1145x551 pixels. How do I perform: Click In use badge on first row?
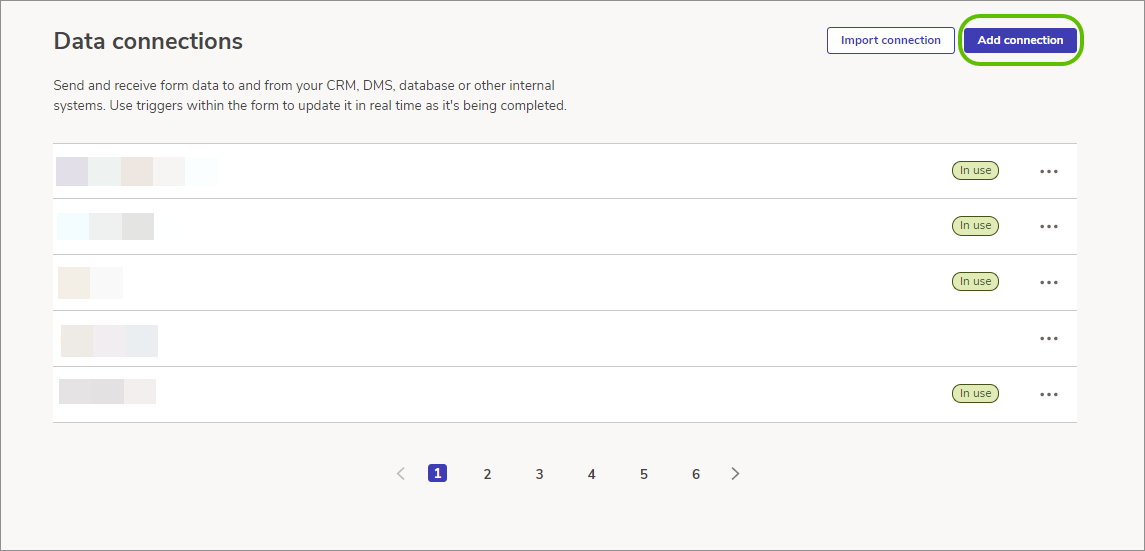[975, 171]
